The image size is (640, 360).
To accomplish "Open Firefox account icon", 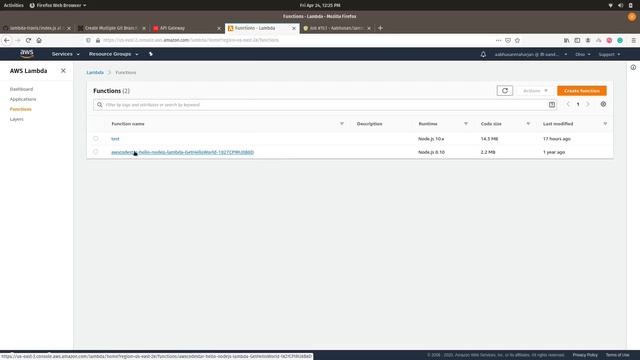I will (x=588, y=40).
